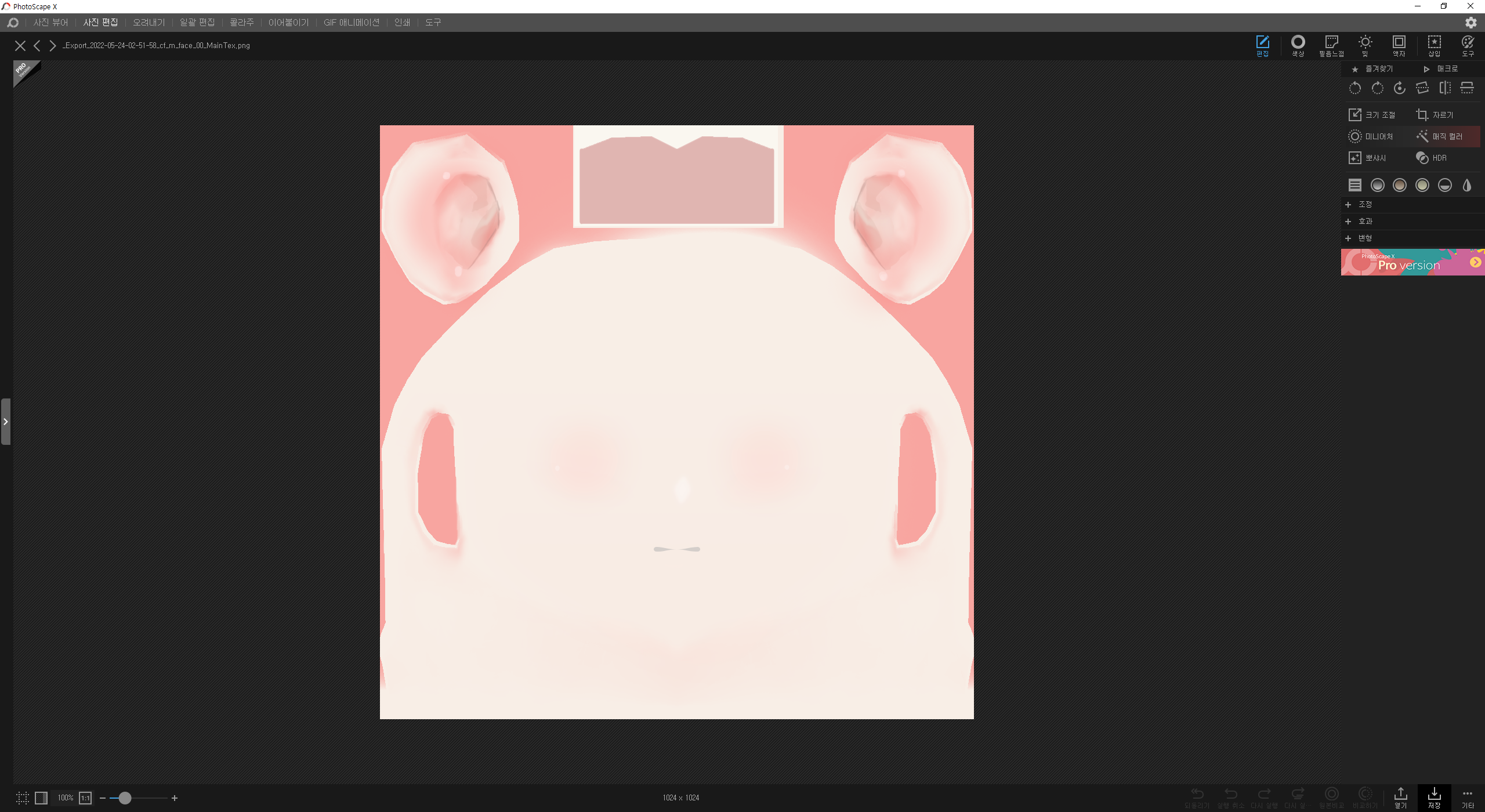Click the 1024 x 1024 size text
The image size is (1485, 812).
(681, 798)
